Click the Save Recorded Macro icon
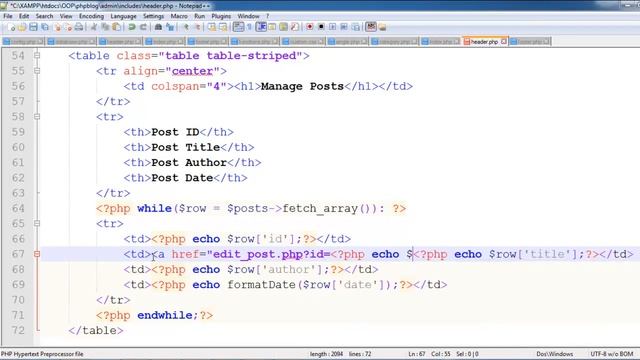Image resolution: width=640 pixels, height=360 pixels. coord(356,27)
